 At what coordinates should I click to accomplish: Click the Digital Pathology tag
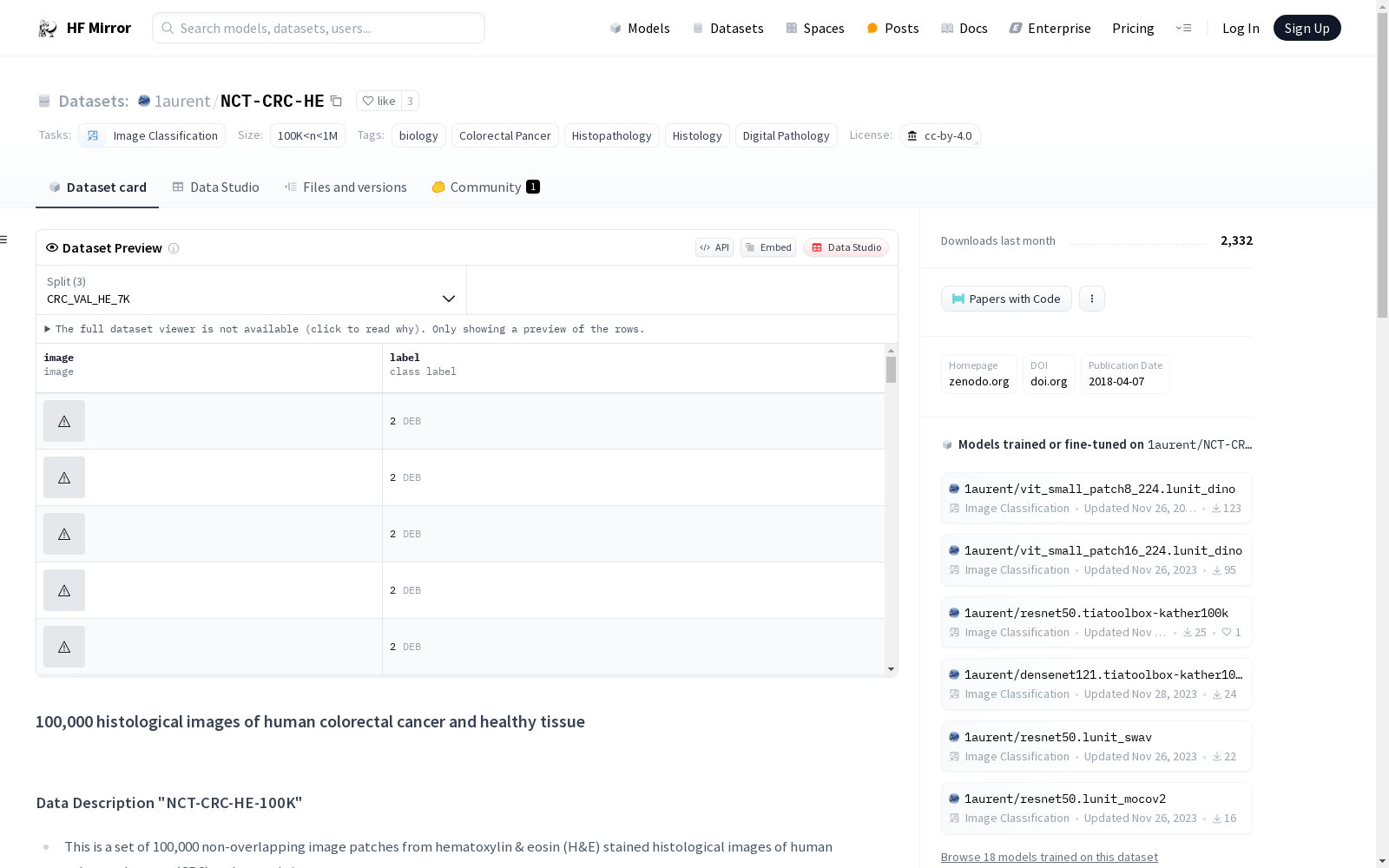point(787,135)
